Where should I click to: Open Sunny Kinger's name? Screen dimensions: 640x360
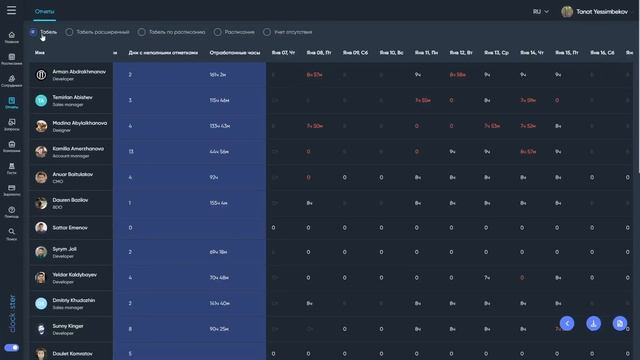68,326
